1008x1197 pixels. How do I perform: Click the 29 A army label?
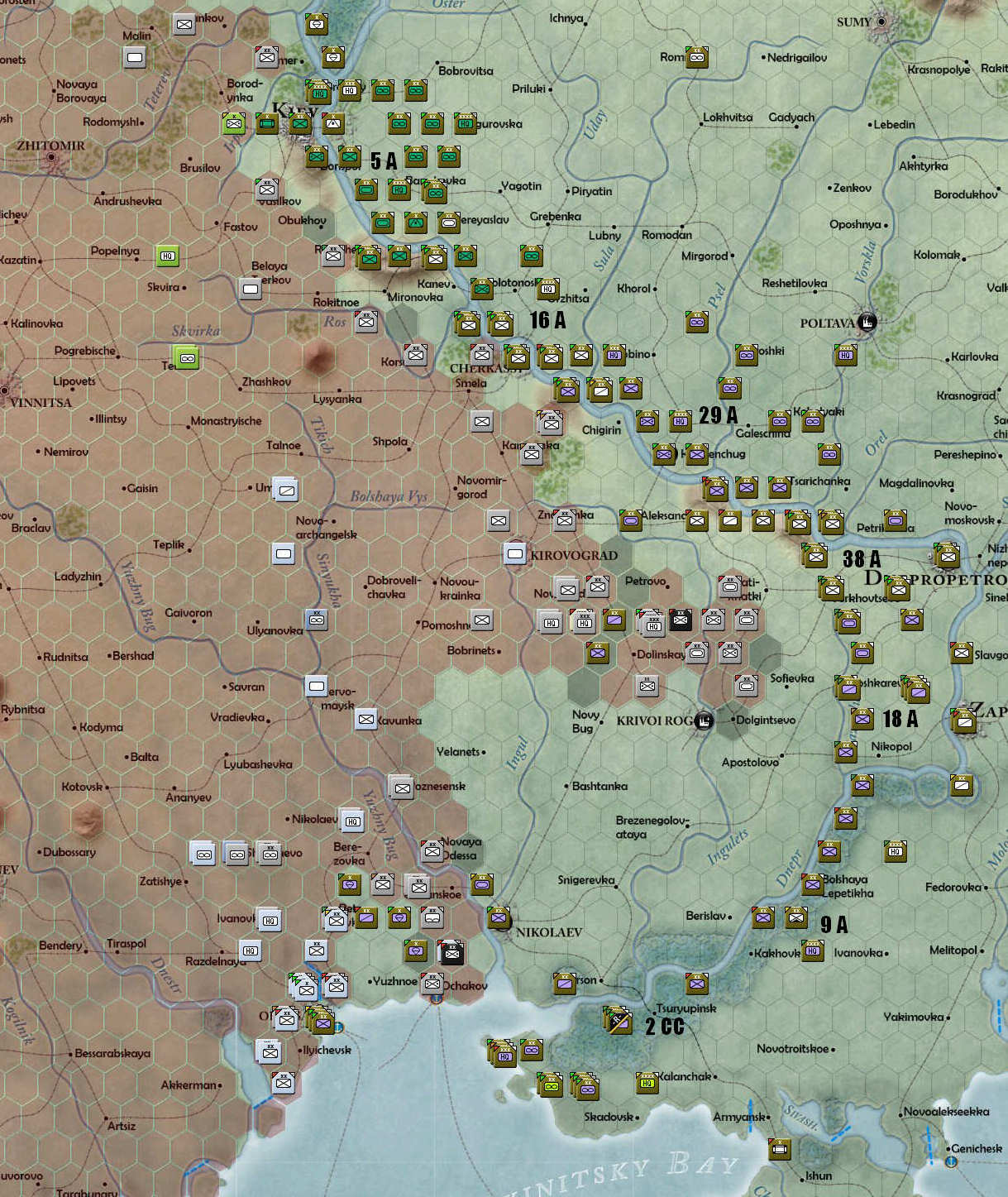pyautogui.click(x=718, y=414)
